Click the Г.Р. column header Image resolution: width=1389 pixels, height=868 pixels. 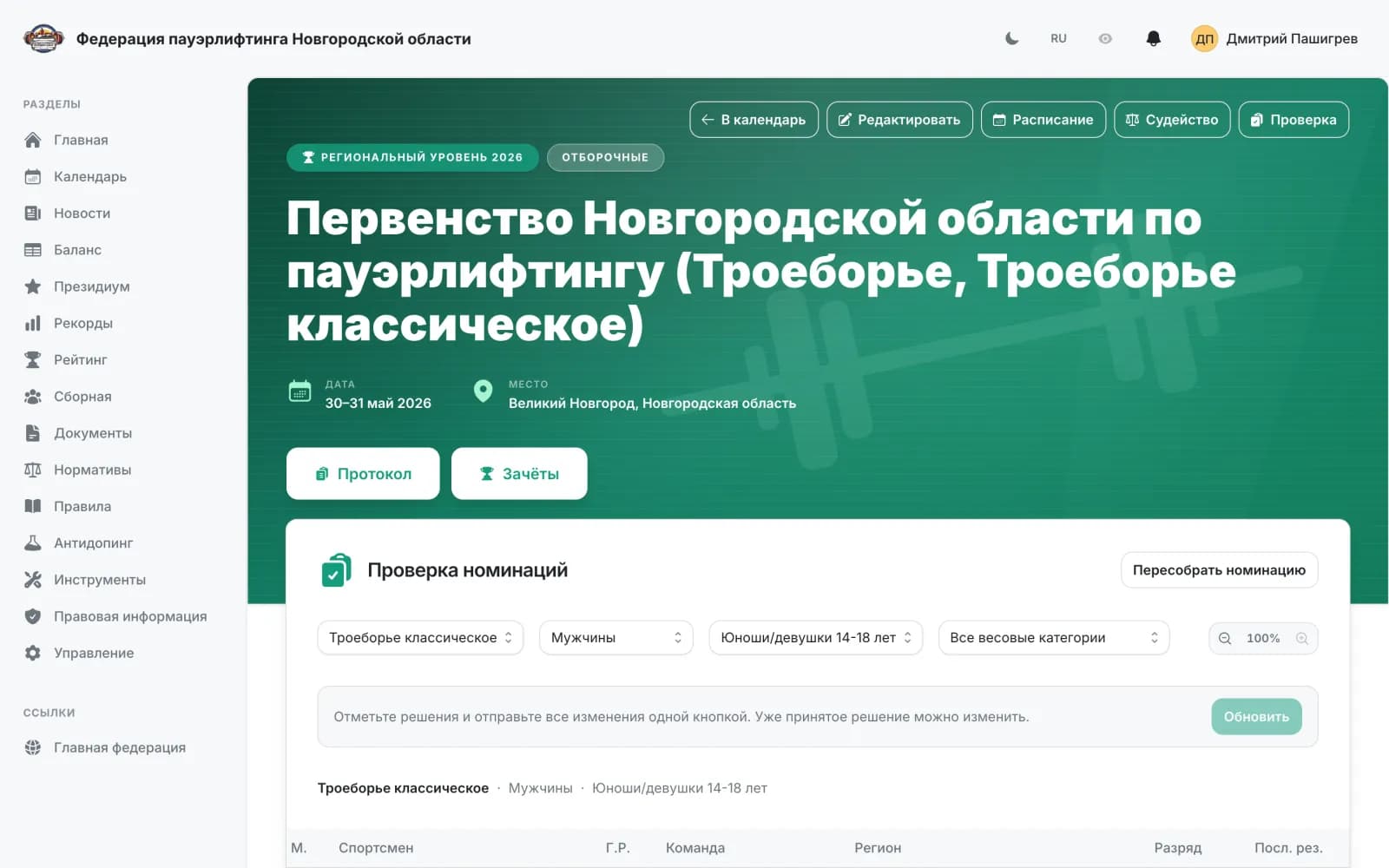coord(618,848)
